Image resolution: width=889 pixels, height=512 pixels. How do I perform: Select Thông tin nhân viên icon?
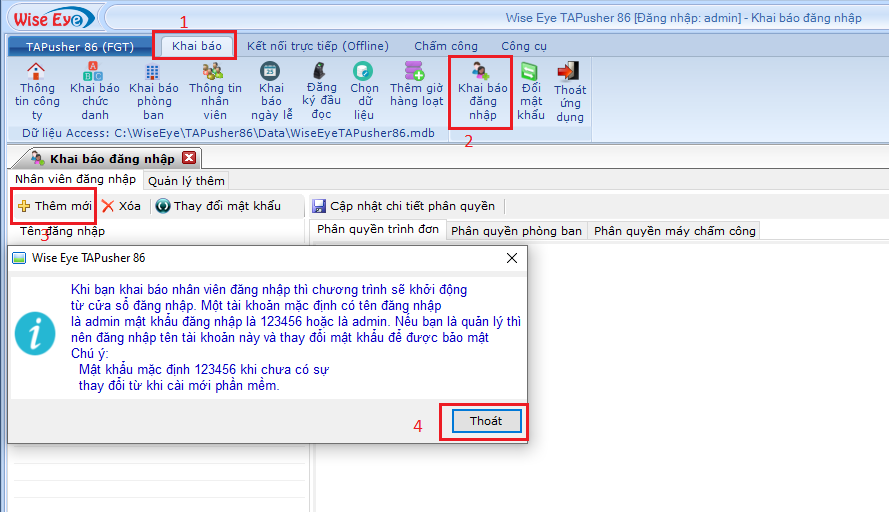click(x=214, y=72)
